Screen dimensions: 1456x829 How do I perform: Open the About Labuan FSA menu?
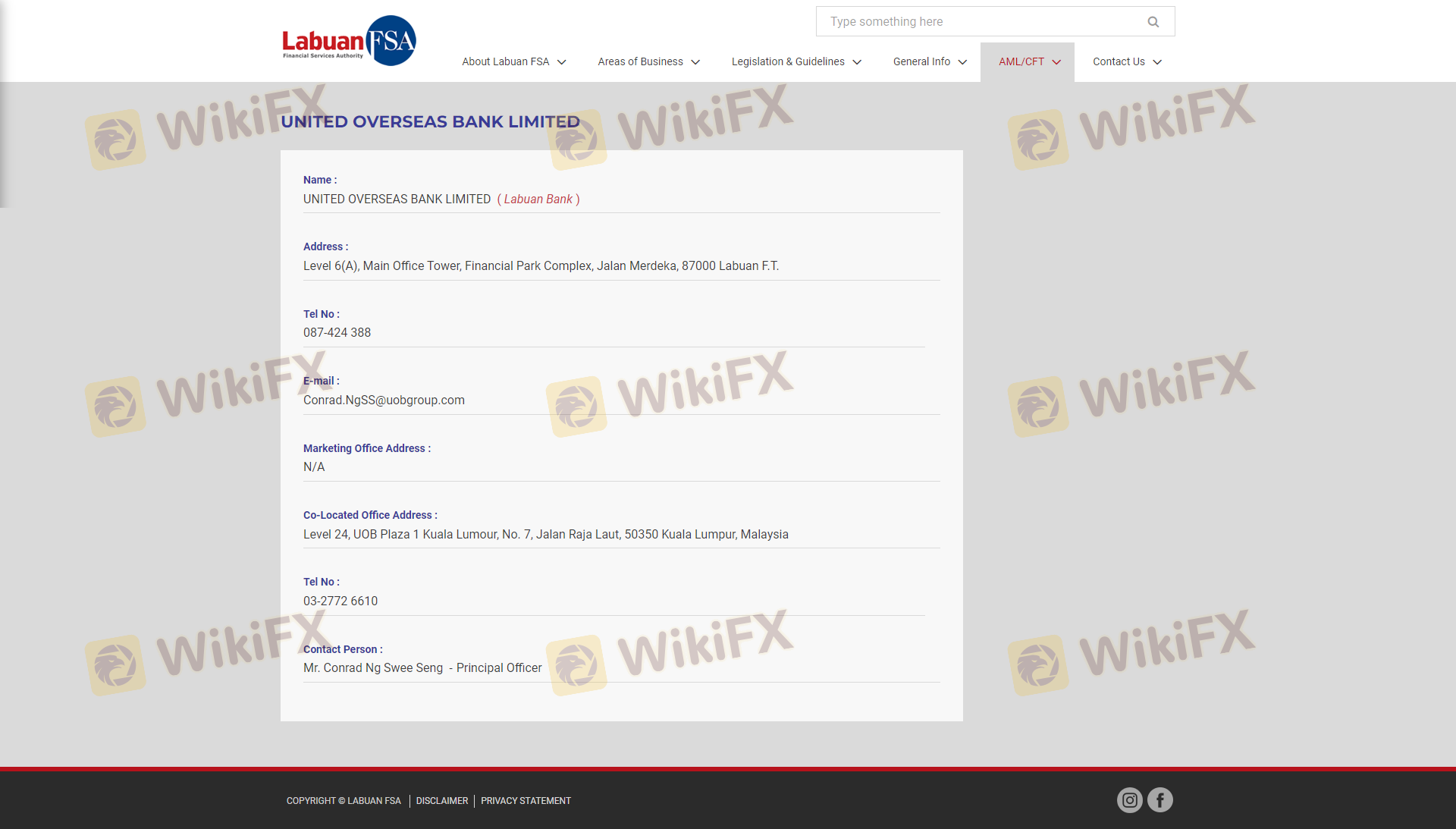coord(506,62)
